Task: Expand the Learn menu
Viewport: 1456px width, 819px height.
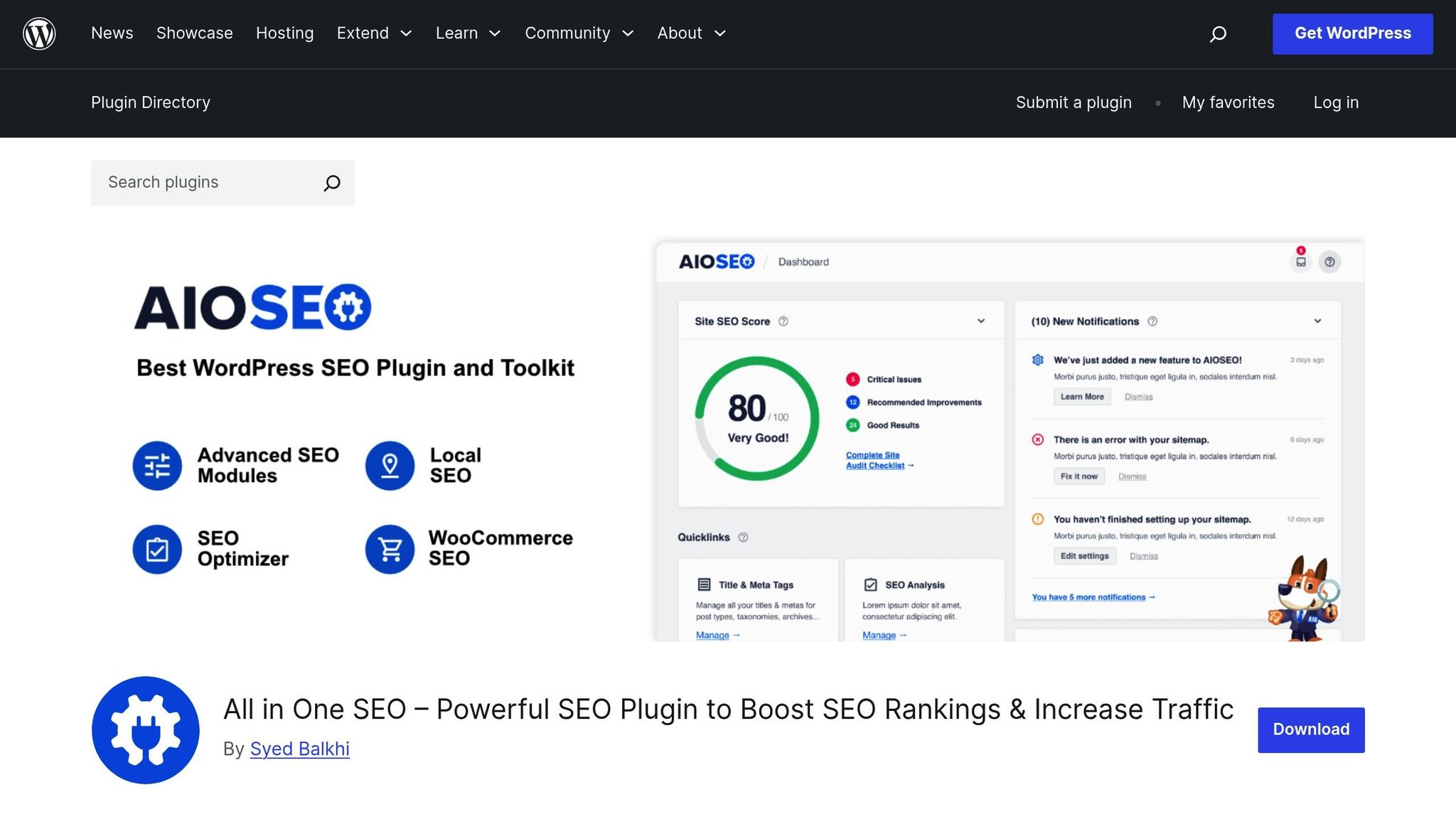Action: [x=469, y=33]
